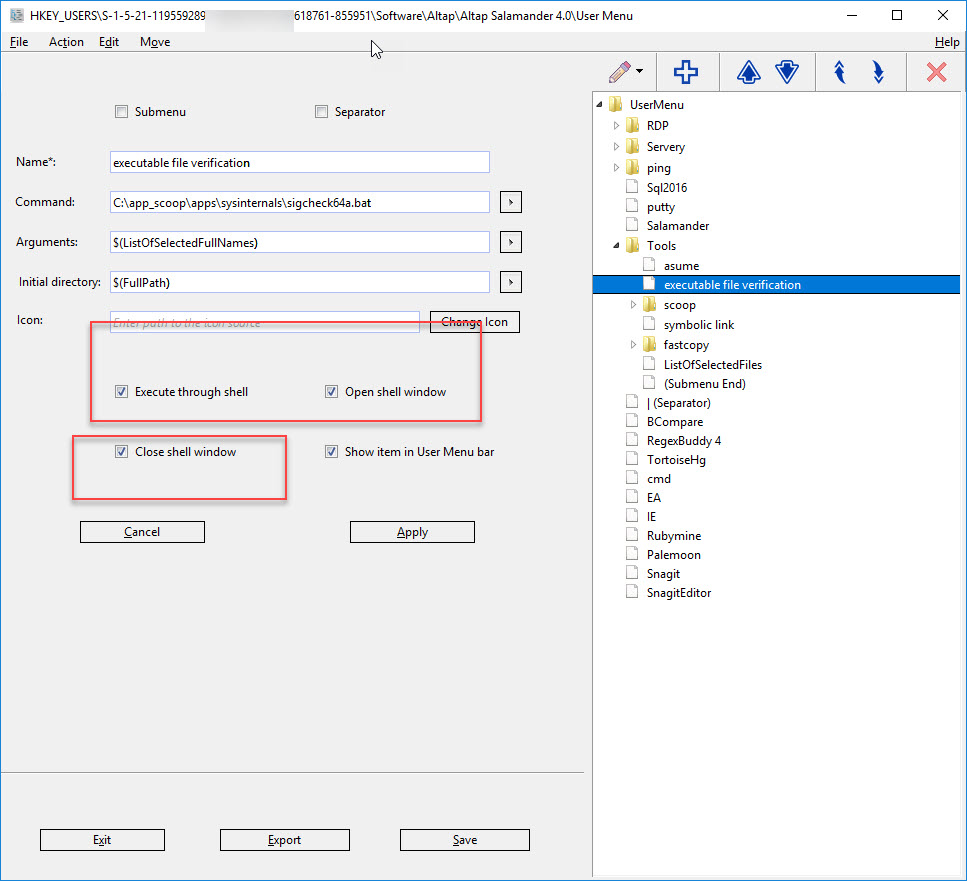Viewport: 967px width, 881px height.
Task: Click the Exit button
Action: tap(102, 840)
